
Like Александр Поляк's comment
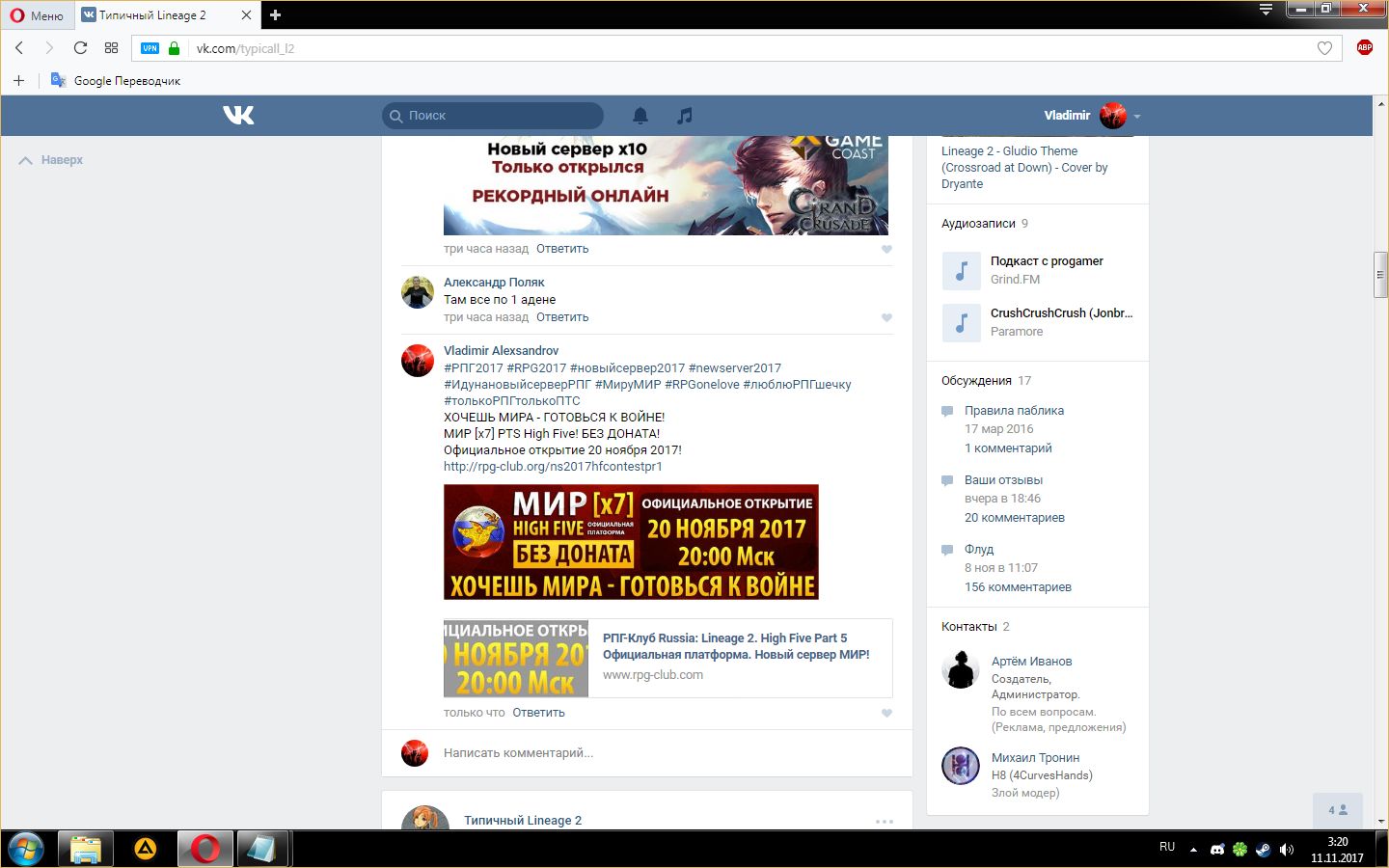pyautogui.click(x=886, y=318)
